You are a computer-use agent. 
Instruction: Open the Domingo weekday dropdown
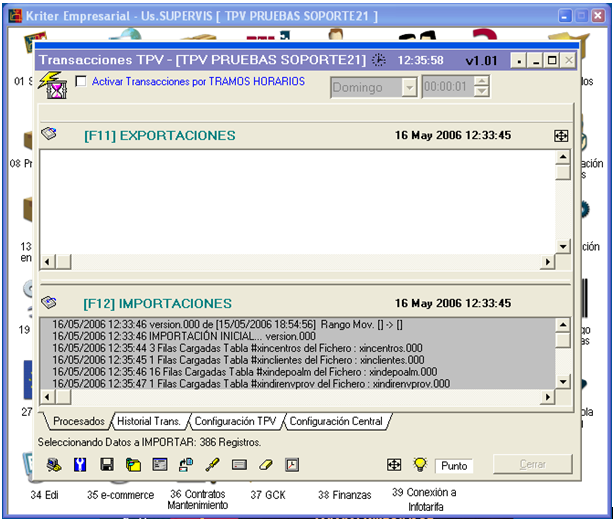(408, 88)
